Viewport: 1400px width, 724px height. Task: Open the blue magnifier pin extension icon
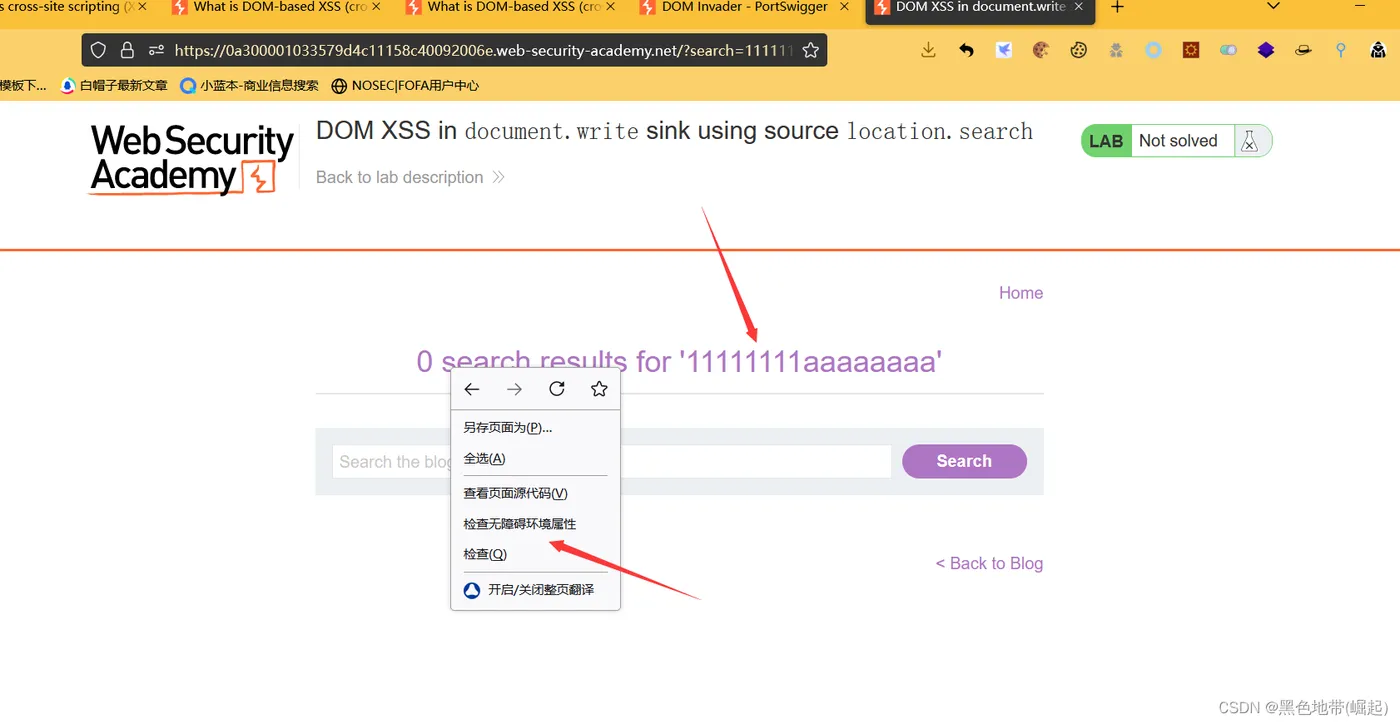click(x=1341, y=50)
